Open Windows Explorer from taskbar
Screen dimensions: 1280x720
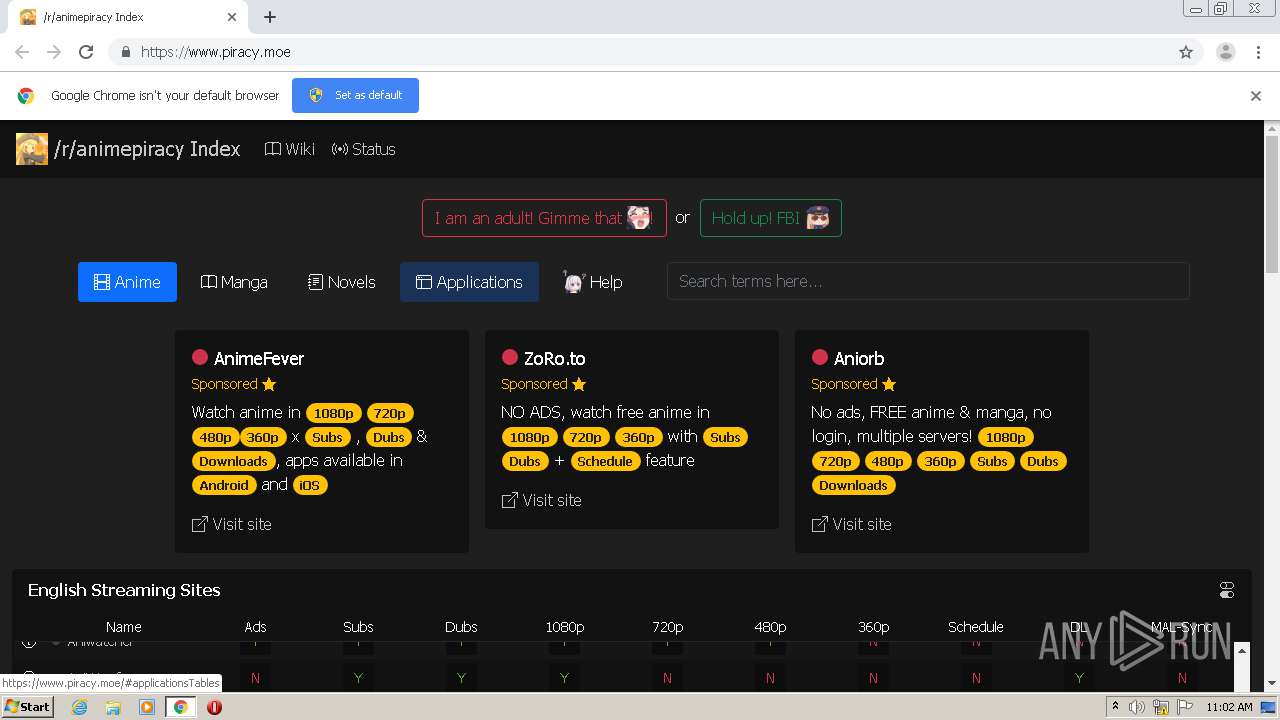point(113,707)
